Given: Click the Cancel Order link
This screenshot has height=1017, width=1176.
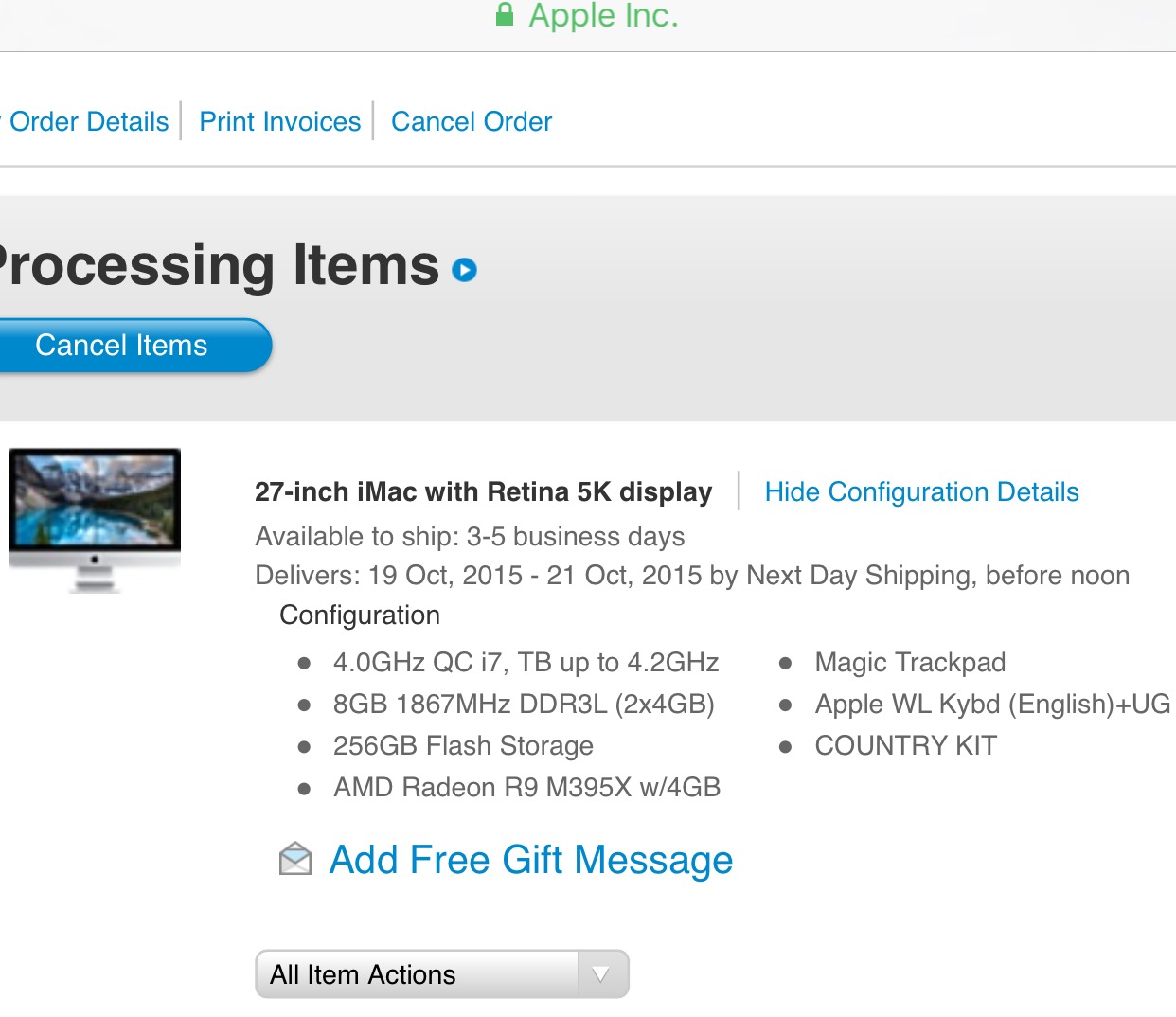Looking at the screenshot, I should (x=471, y=121).
